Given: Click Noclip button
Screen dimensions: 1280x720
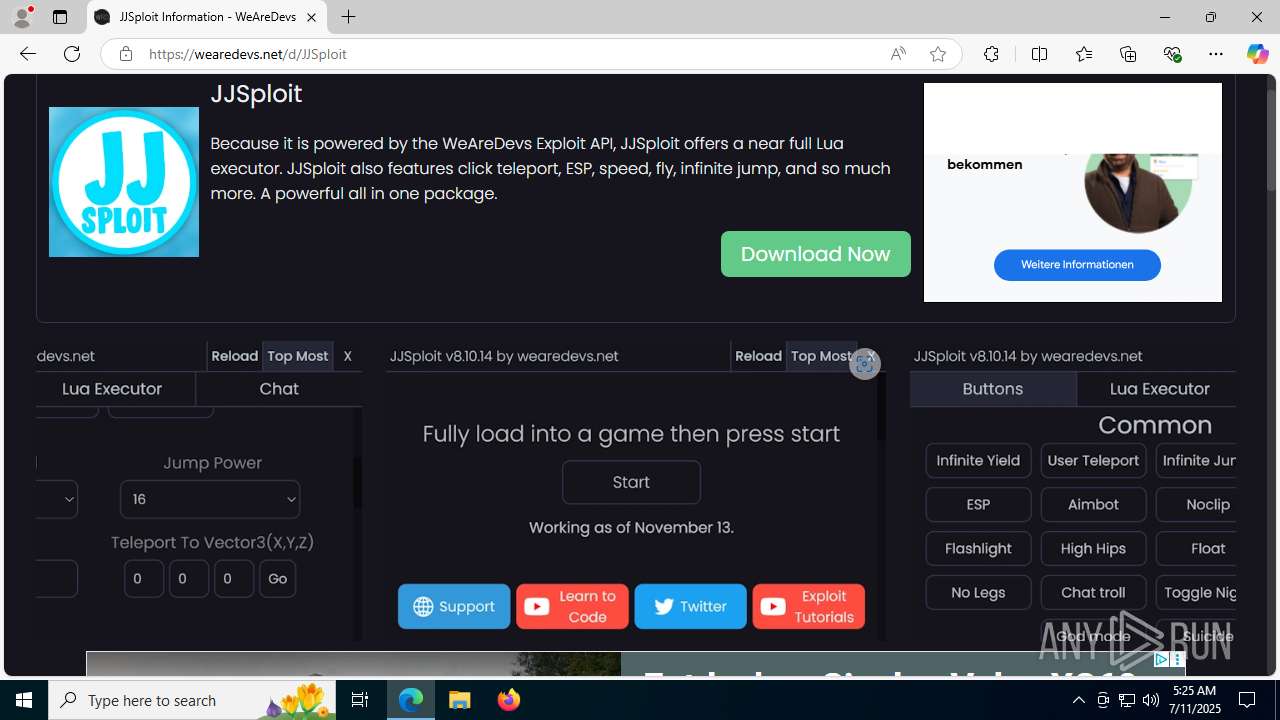Looking at the screenshot, I should (x=1198, y=505).
